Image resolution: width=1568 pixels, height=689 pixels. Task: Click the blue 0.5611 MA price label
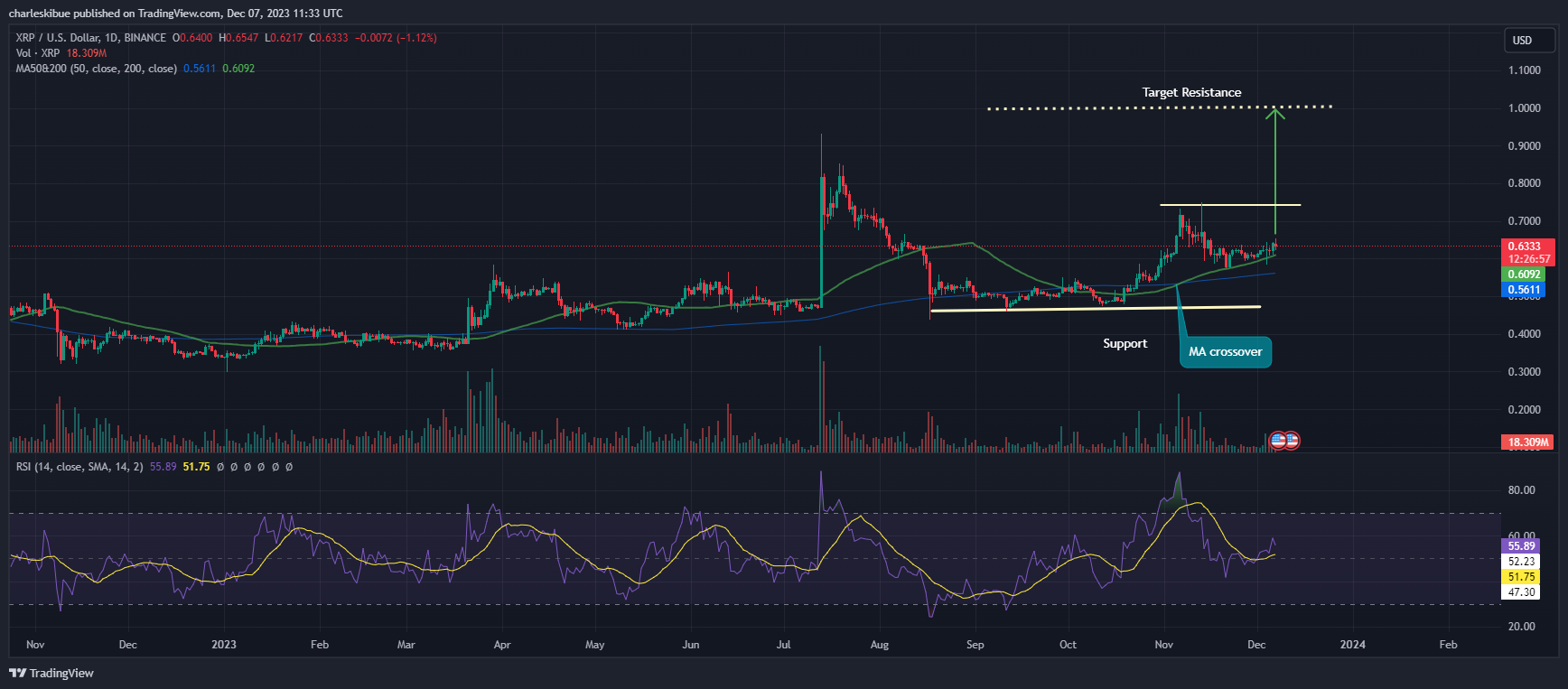1525,290
